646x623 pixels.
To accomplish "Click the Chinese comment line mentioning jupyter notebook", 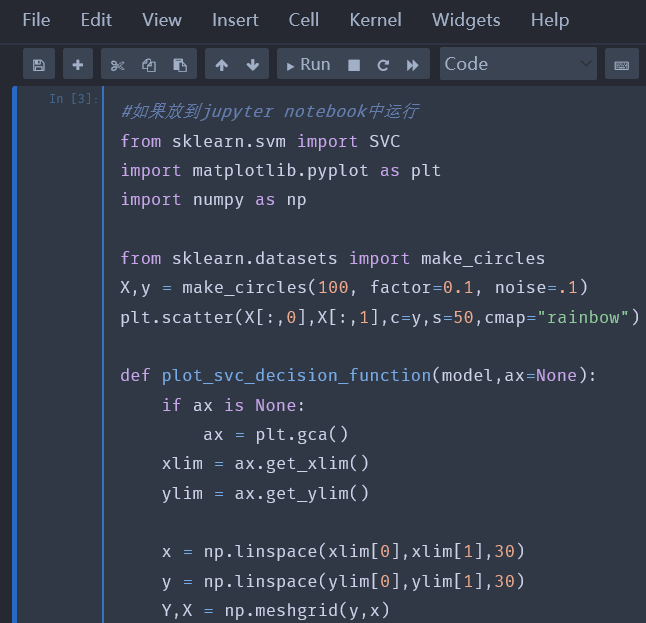I will 269,112.
